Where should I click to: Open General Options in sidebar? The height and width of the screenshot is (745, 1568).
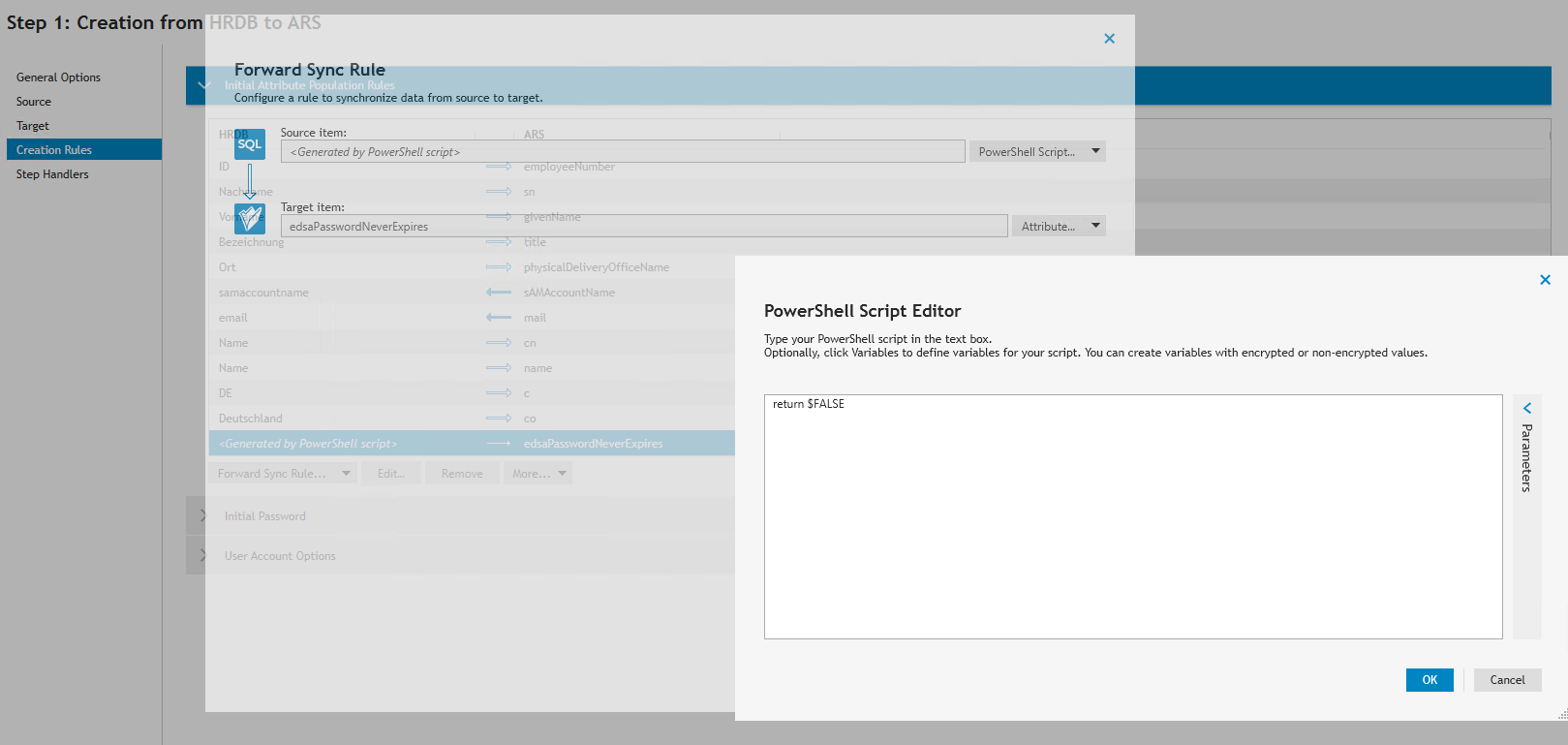pyautogui.click(x=58, y=78)
